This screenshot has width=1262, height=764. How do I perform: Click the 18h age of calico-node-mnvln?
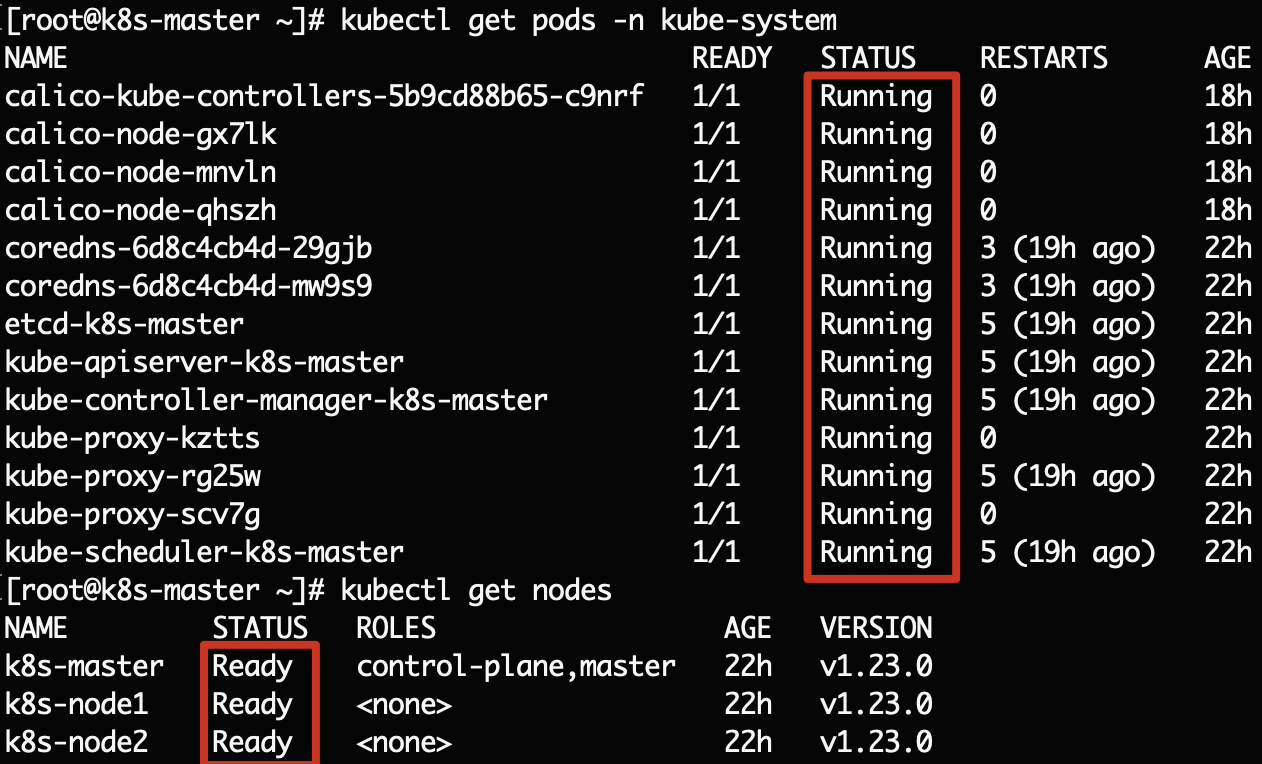tap(1228, 172)
